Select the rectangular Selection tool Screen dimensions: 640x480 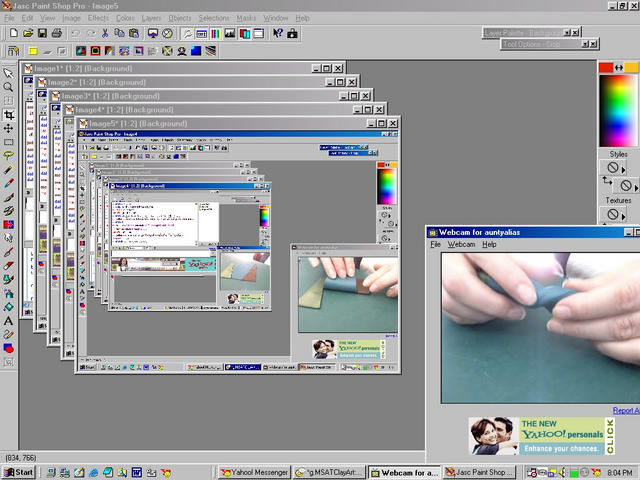pos(8,142)
